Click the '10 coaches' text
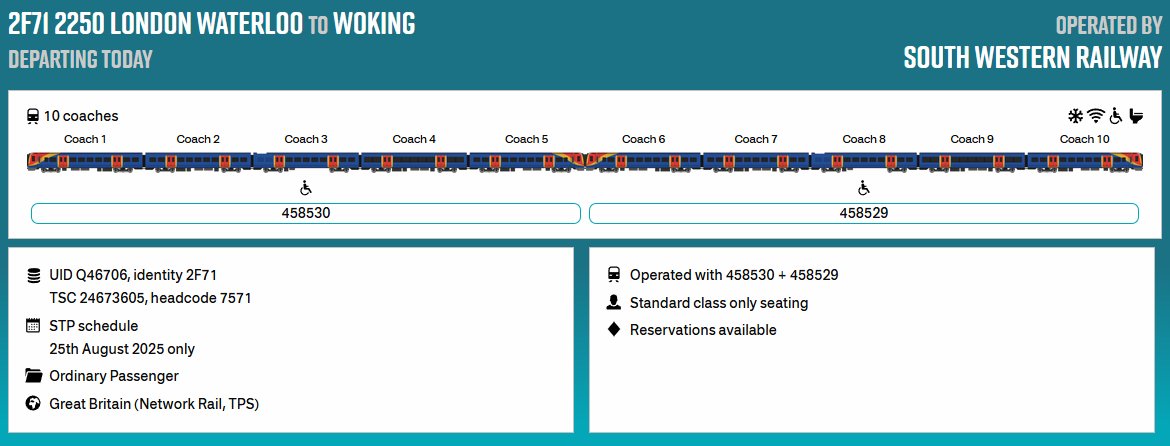1170x446 pixels. [81, 116]
